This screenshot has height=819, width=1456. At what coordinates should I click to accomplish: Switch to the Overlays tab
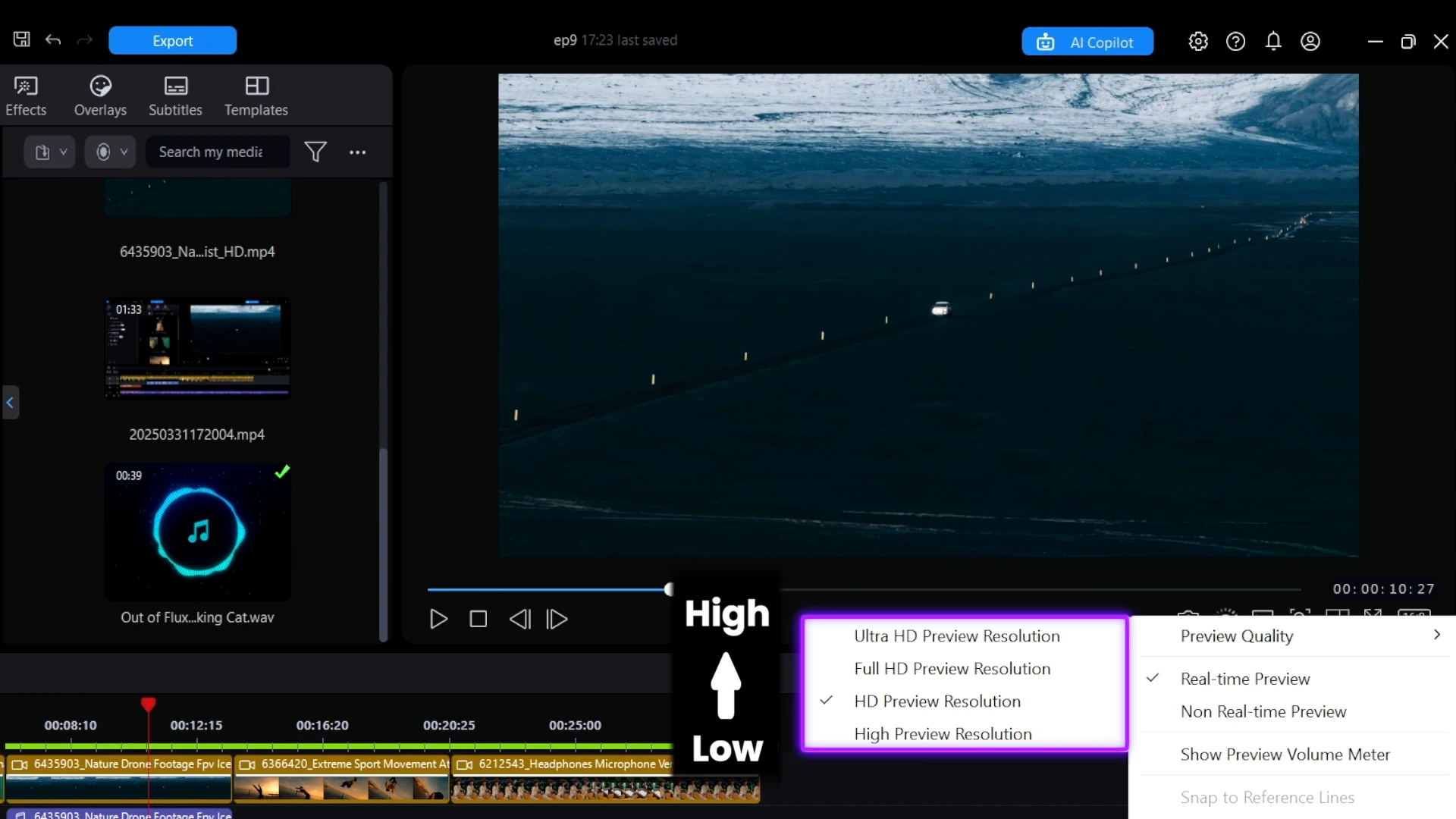(x=100, y=96)
